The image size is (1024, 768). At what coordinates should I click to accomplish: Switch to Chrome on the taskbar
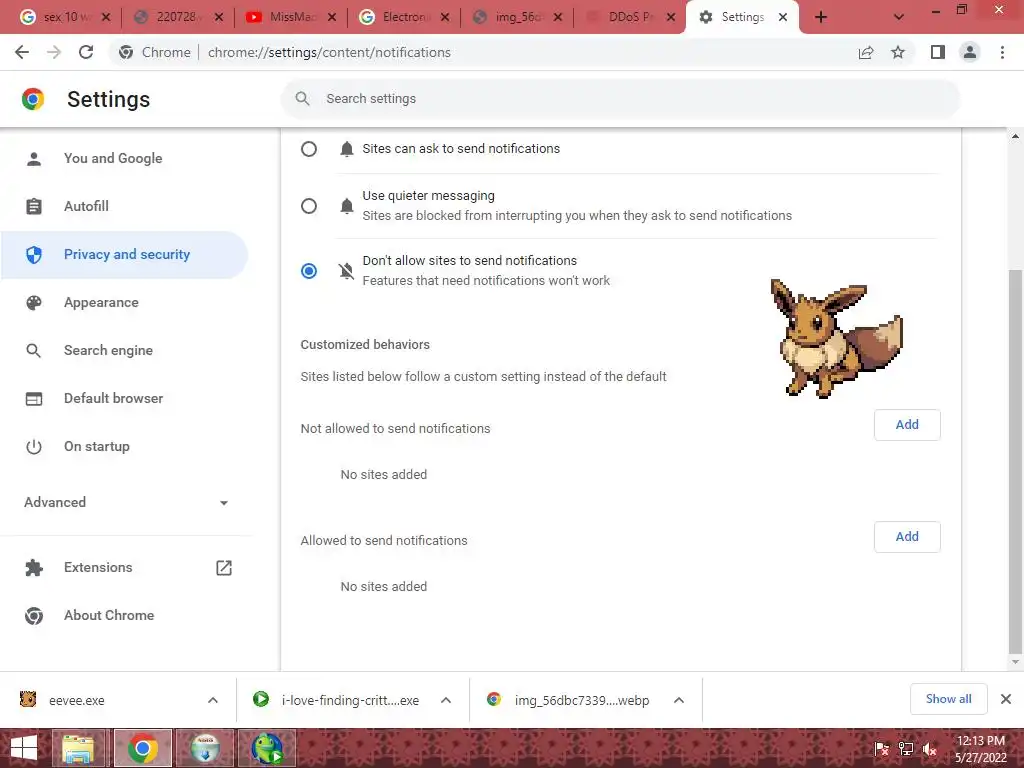tap(143, 748)
